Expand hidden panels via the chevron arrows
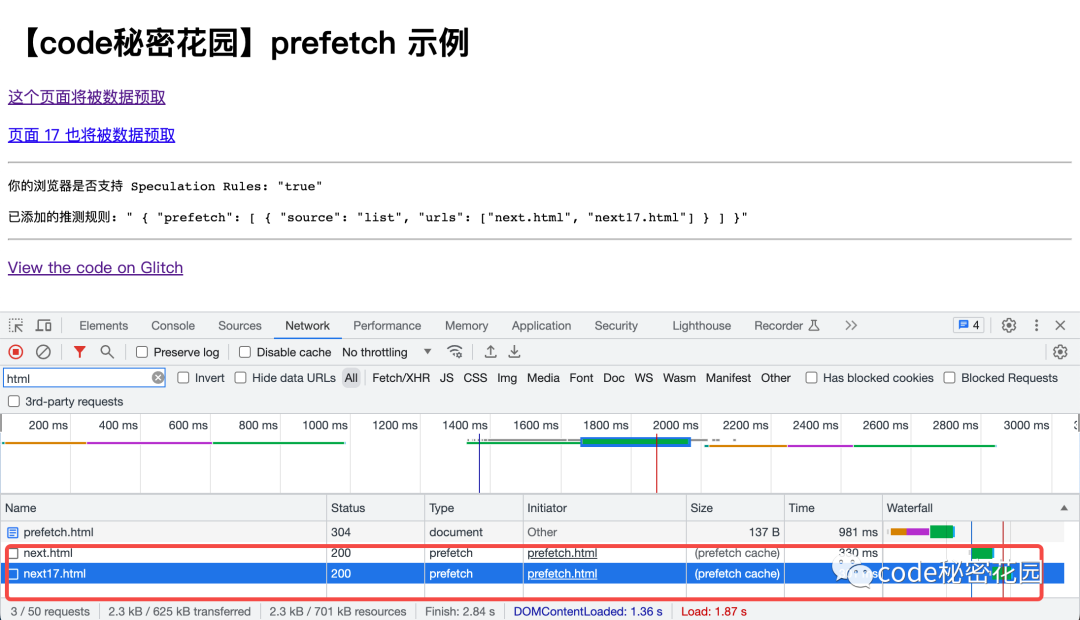The width and height of the screenshot is (1080, 620). click(x=851, y=325)
